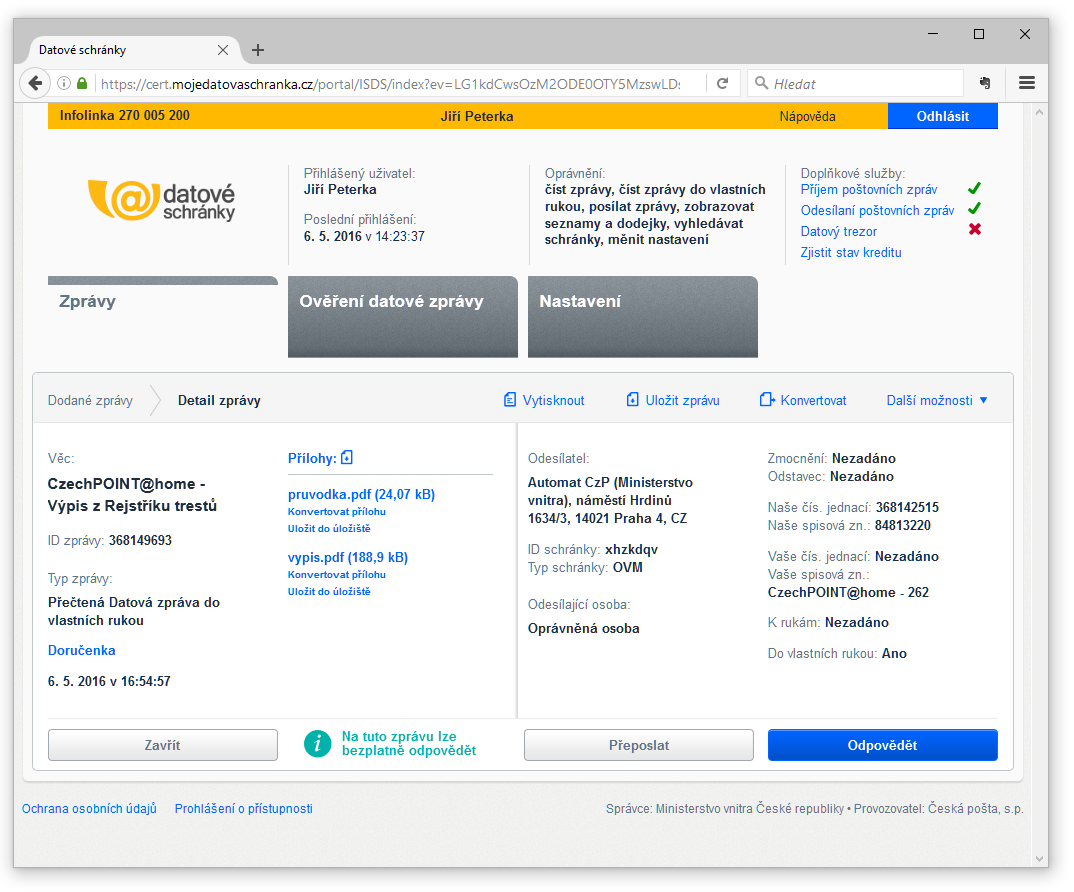Click the Odpovědět button

pyautogui.click(x=882, y=745)
